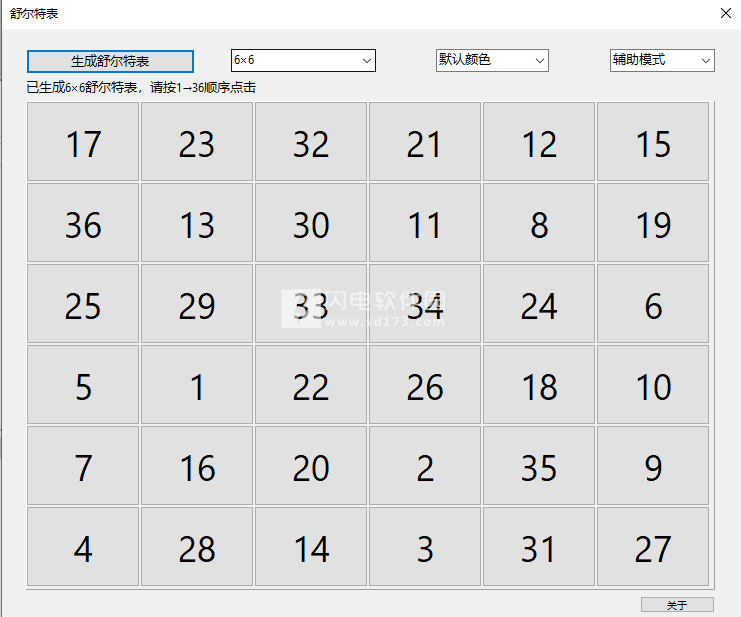Click the 关于 about button
741x617 pixels.
pos(677,605)
